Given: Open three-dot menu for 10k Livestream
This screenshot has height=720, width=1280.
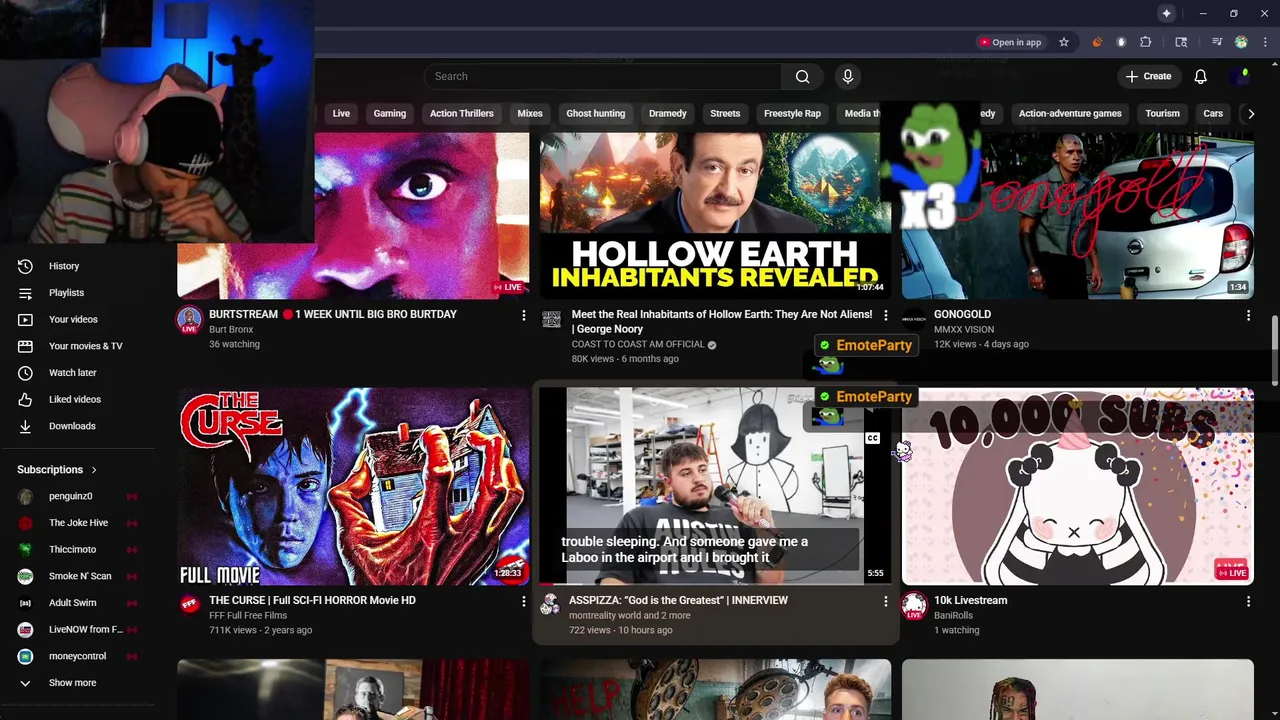Looking at the screenshot, I should click(1248, 602).
